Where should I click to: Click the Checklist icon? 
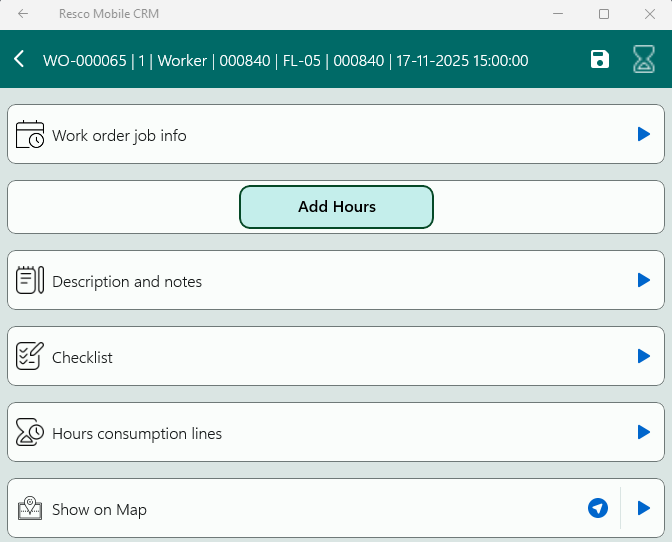30,357
